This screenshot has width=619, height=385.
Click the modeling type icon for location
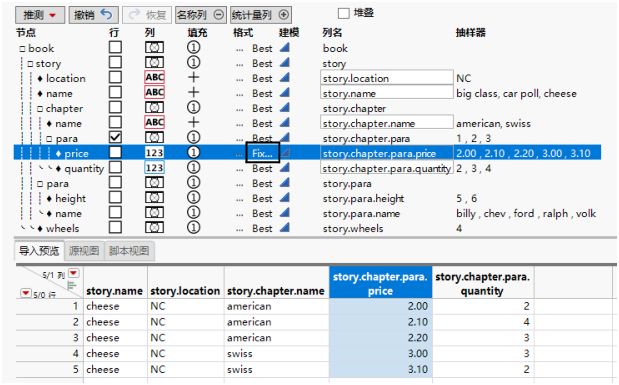click(x=285, y=77)
